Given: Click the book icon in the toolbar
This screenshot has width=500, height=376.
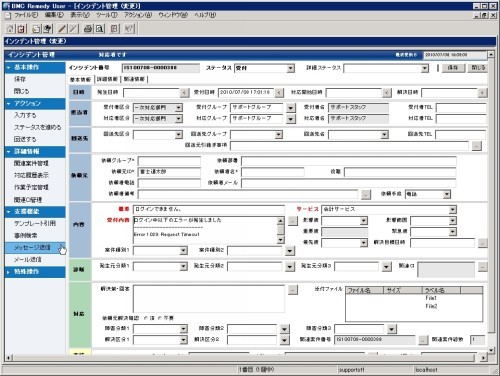Looking at the screenshot, I should pyautogui.click(x=114, y=29).
